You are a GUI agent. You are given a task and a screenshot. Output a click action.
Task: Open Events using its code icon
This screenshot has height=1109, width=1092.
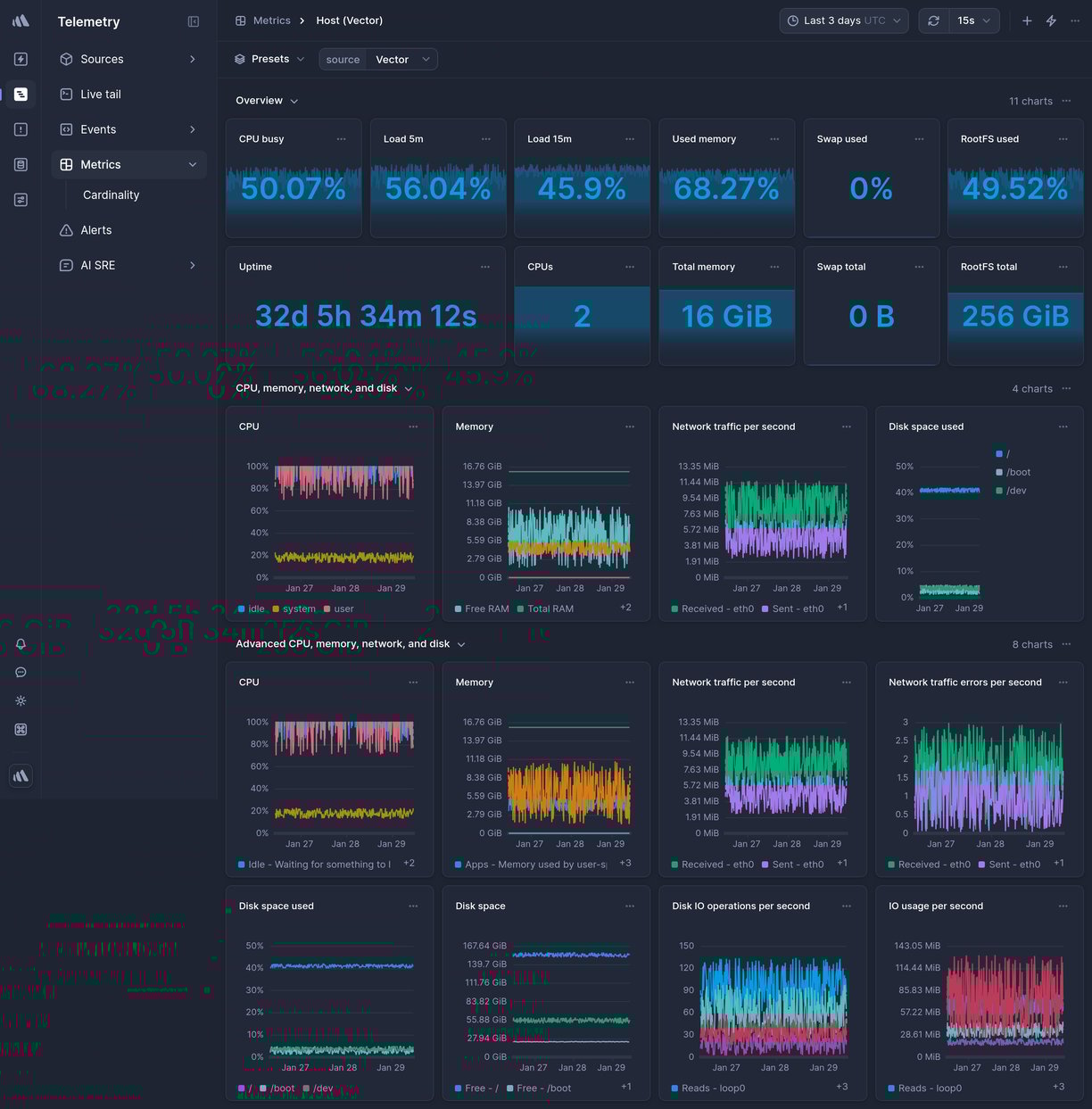[x=66, y=129]
